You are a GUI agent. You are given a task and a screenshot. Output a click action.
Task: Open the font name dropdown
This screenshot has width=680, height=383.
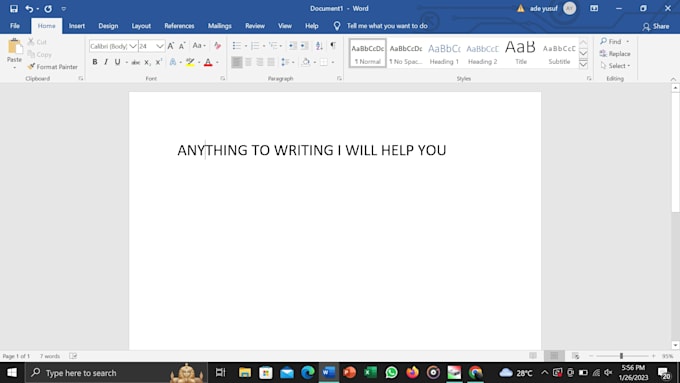coord(133,46)
